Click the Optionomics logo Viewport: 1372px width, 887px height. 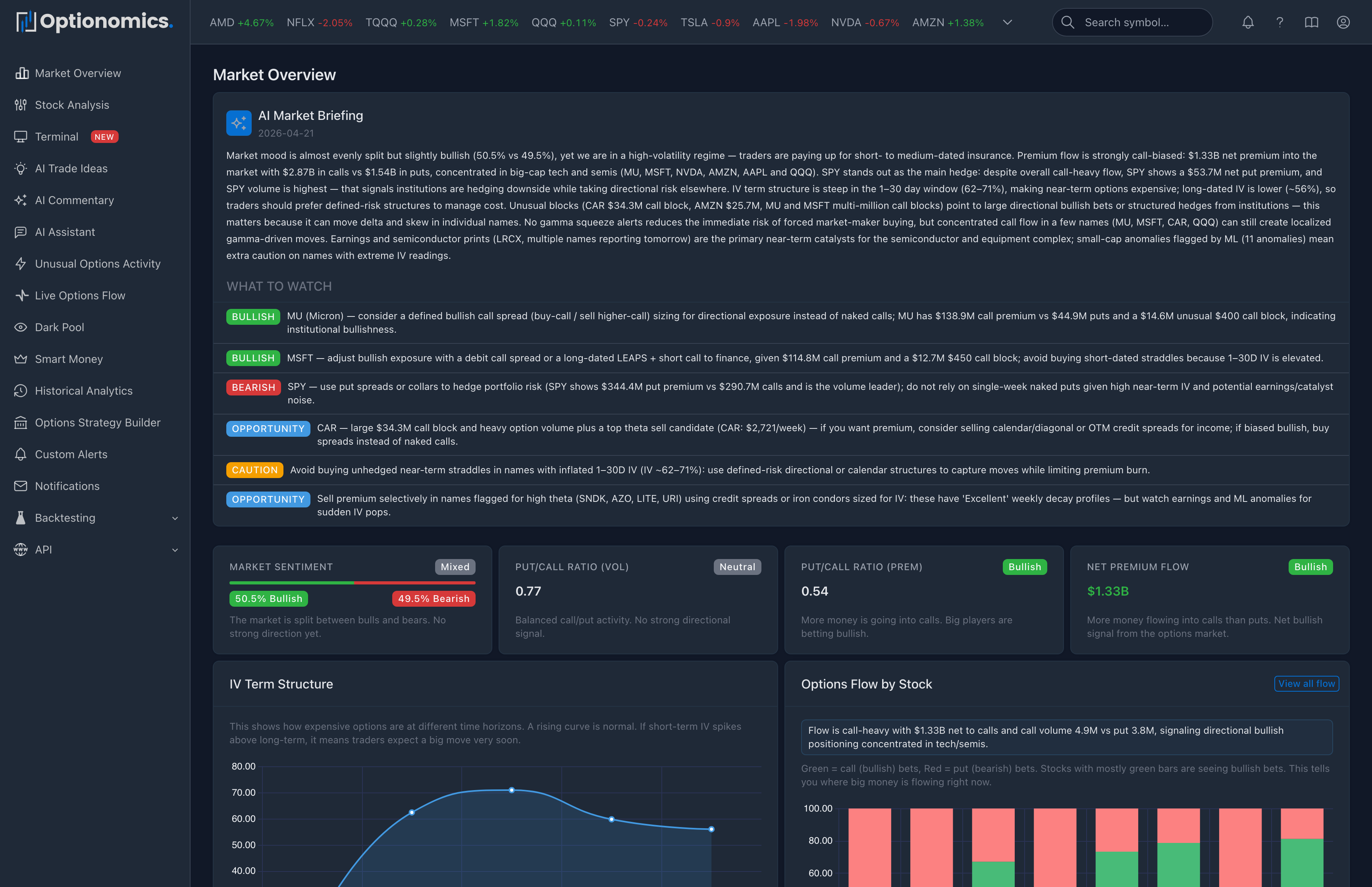pyautogui.click(x=94, y=21)
